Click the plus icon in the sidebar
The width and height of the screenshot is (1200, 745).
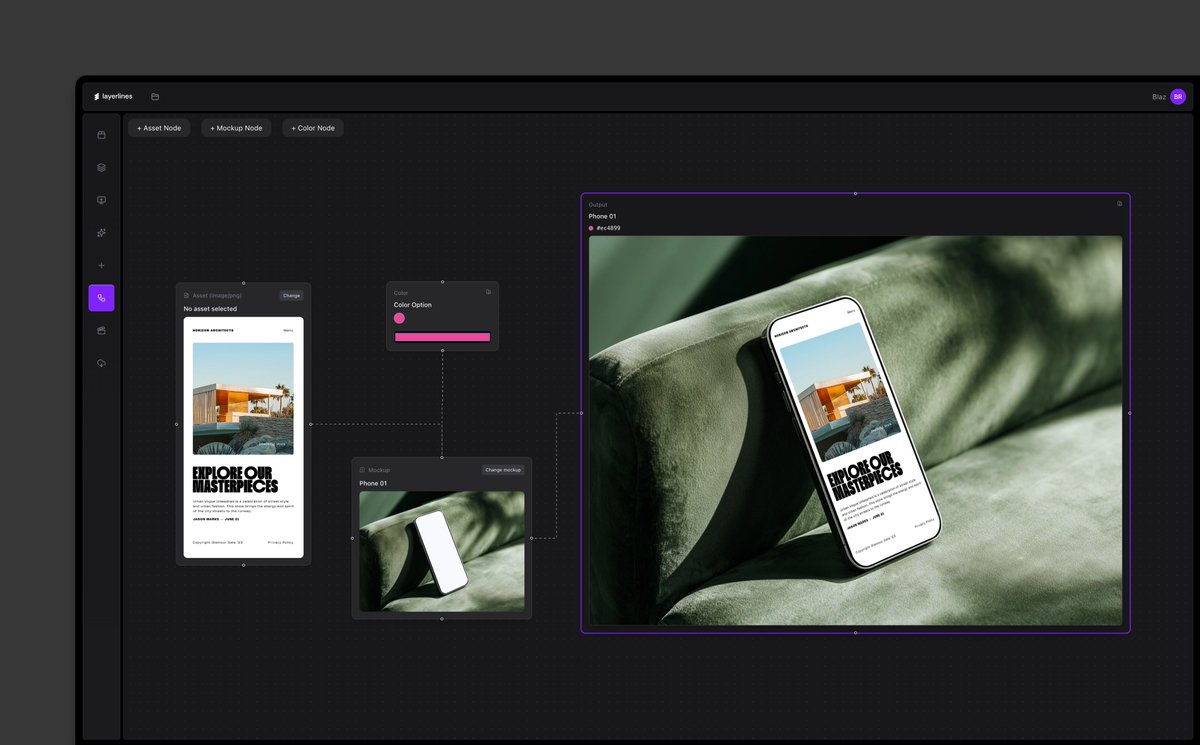click(x=100, y=265)
